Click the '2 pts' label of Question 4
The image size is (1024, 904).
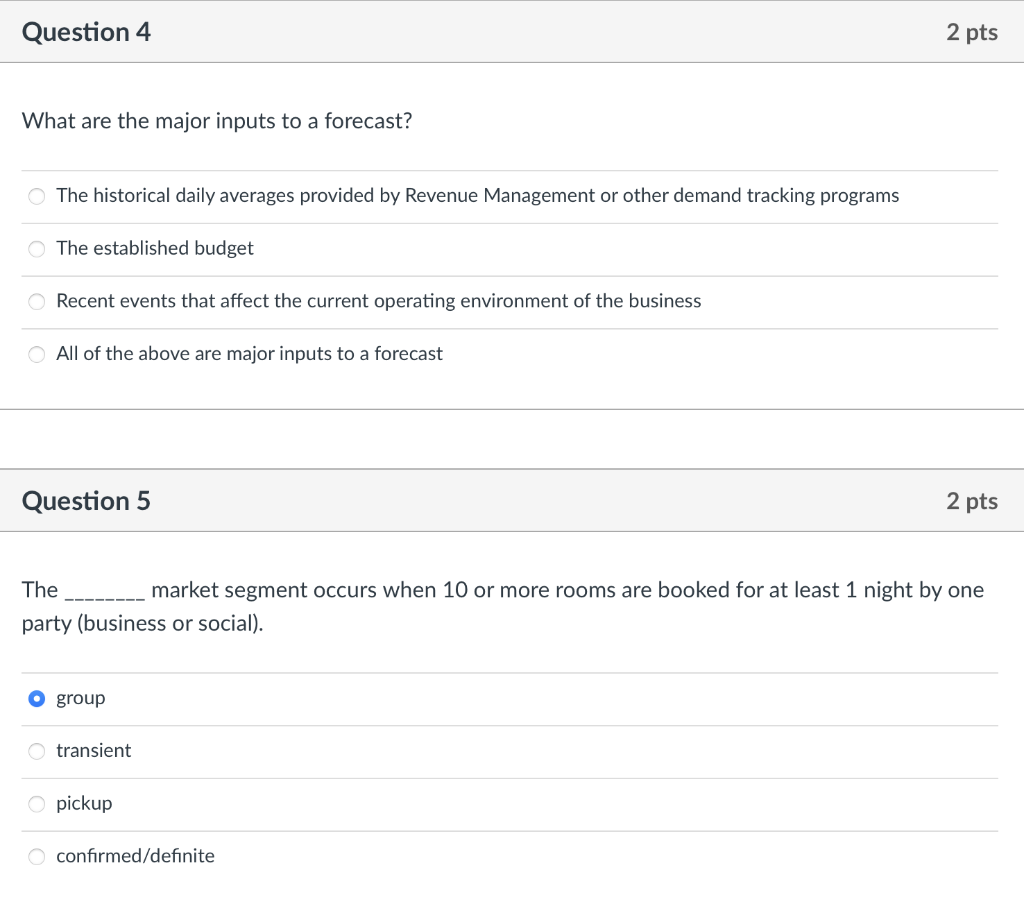[971, 32]
